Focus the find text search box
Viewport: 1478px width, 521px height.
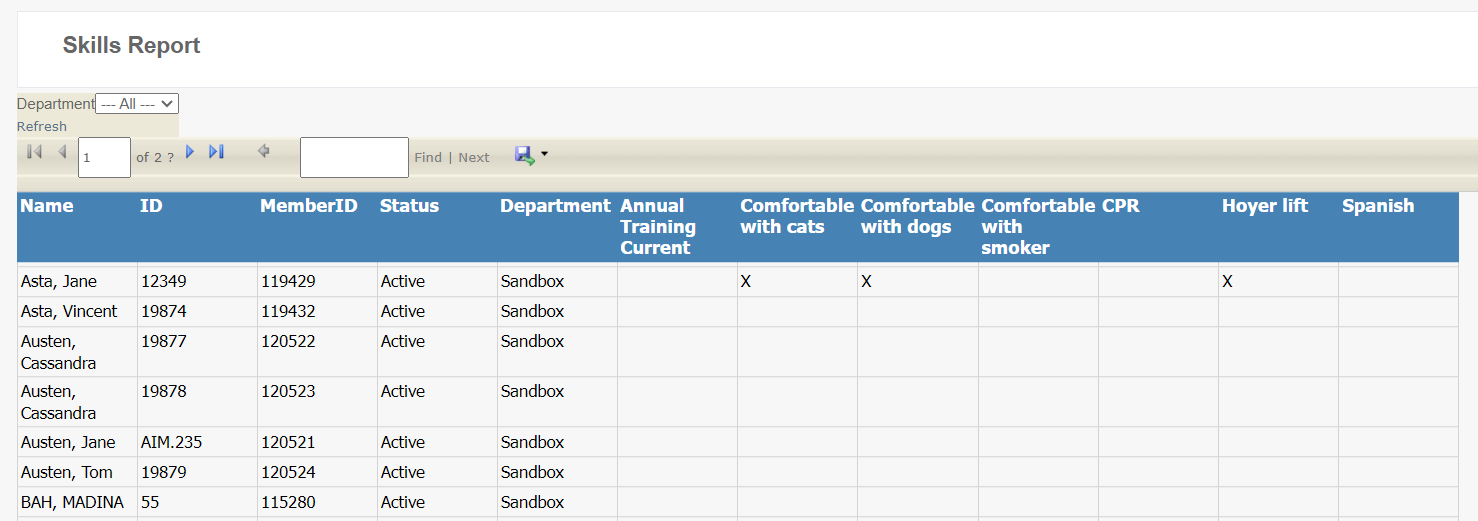354,157
